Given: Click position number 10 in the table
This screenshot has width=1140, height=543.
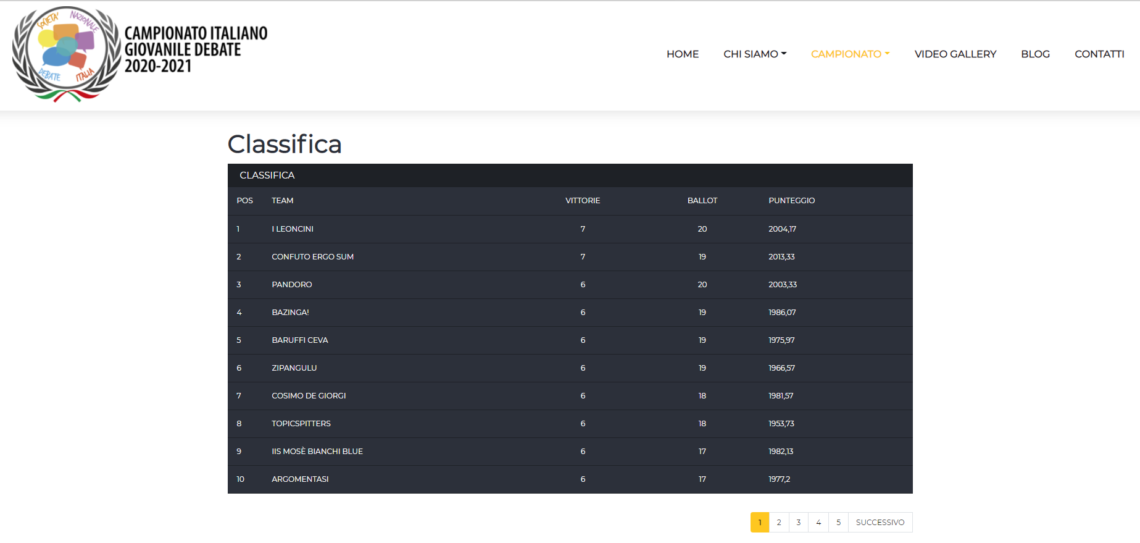Looking at the screenshot, I should pyautogui.click(x=241, y=479).
